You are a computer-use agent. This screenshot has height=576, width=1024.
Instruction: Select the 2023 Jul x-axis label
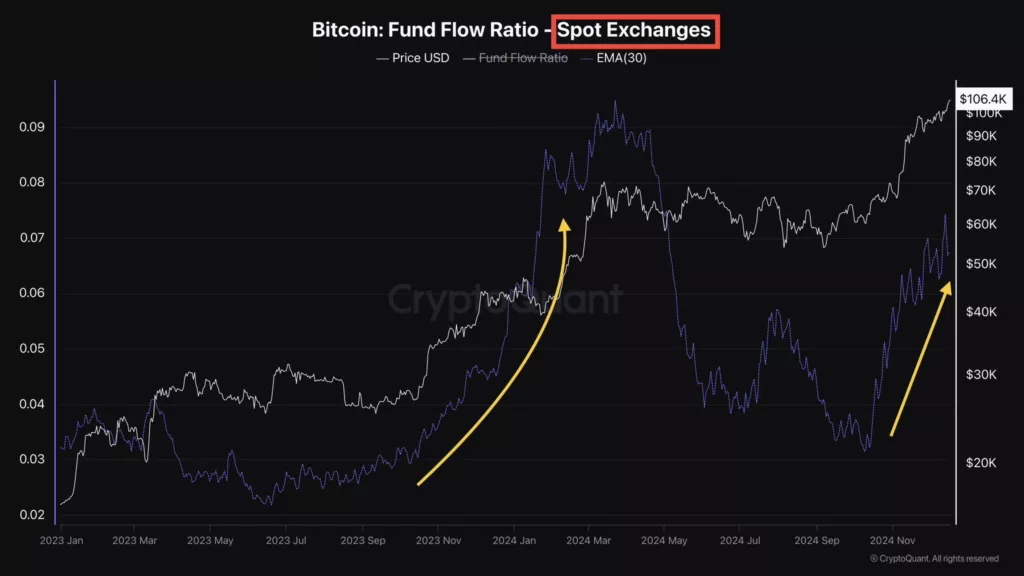coord(286,541)
